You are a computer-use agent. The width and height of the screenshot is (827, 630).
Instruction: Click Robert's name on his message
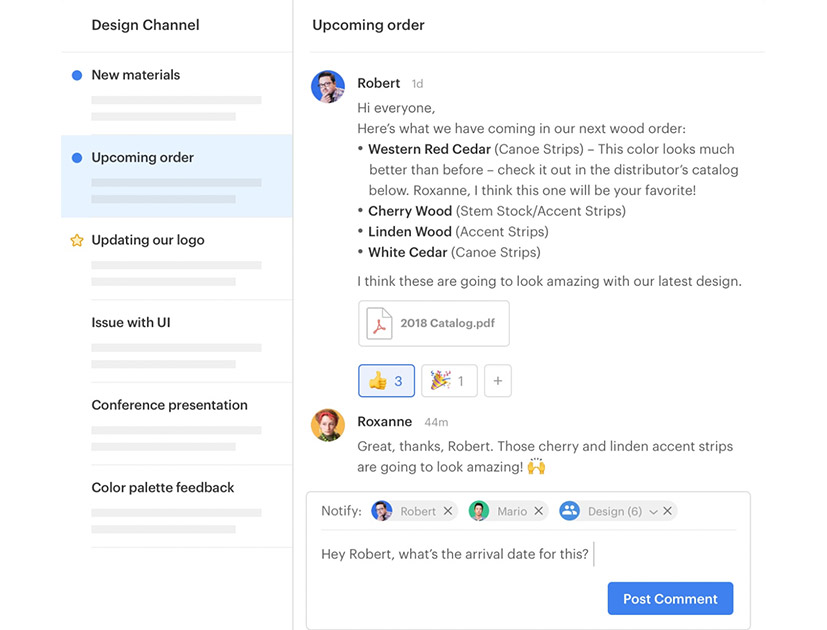tap(379, 83)
